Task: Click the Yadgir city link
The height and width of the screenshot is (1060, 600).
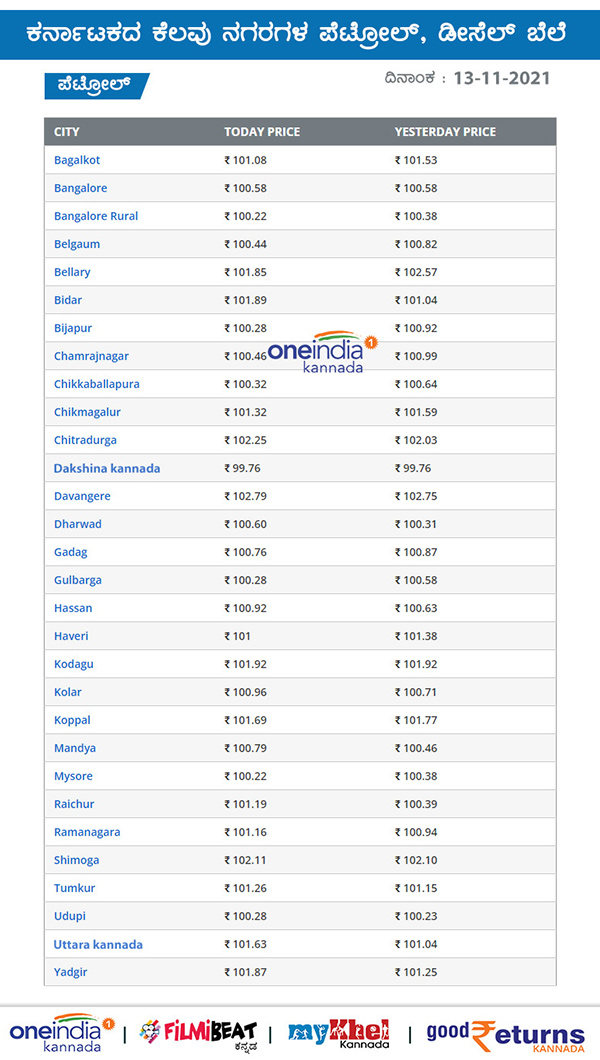Action: pos(70,972)
